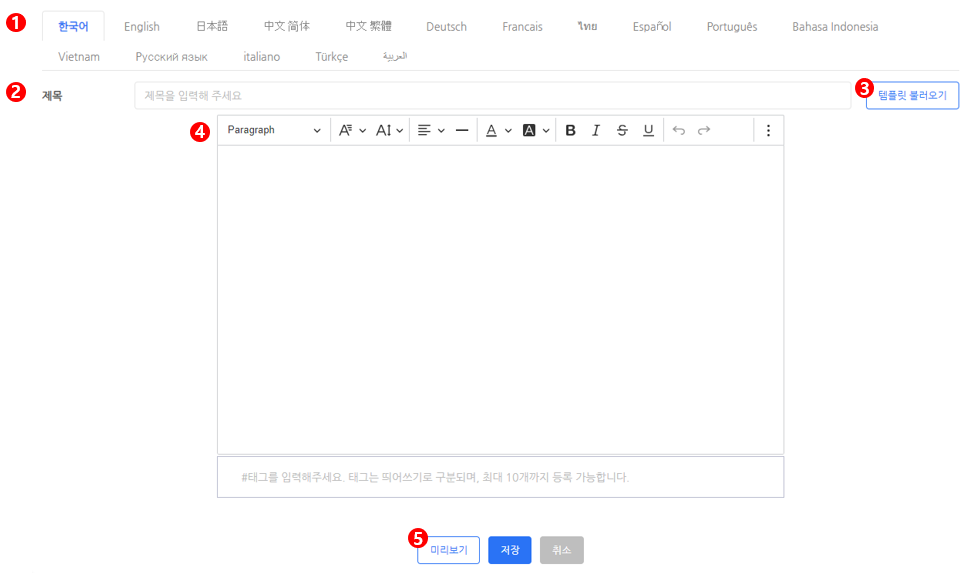Undo the last editor action

pyautogui.click(x=679, y=130)
